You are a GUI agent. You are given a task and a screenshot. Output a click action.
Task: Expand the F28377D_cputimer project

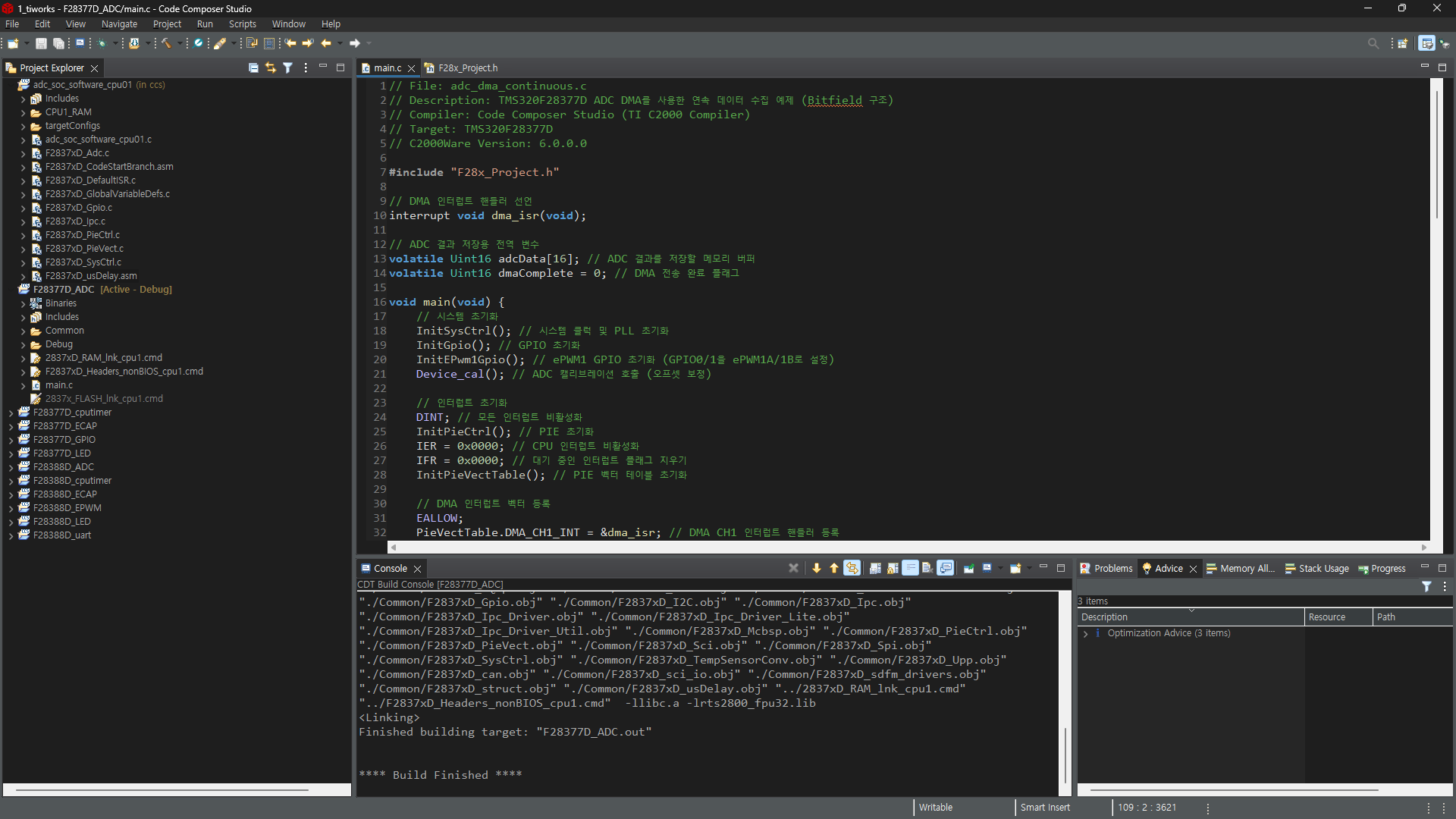coord(11,413)
